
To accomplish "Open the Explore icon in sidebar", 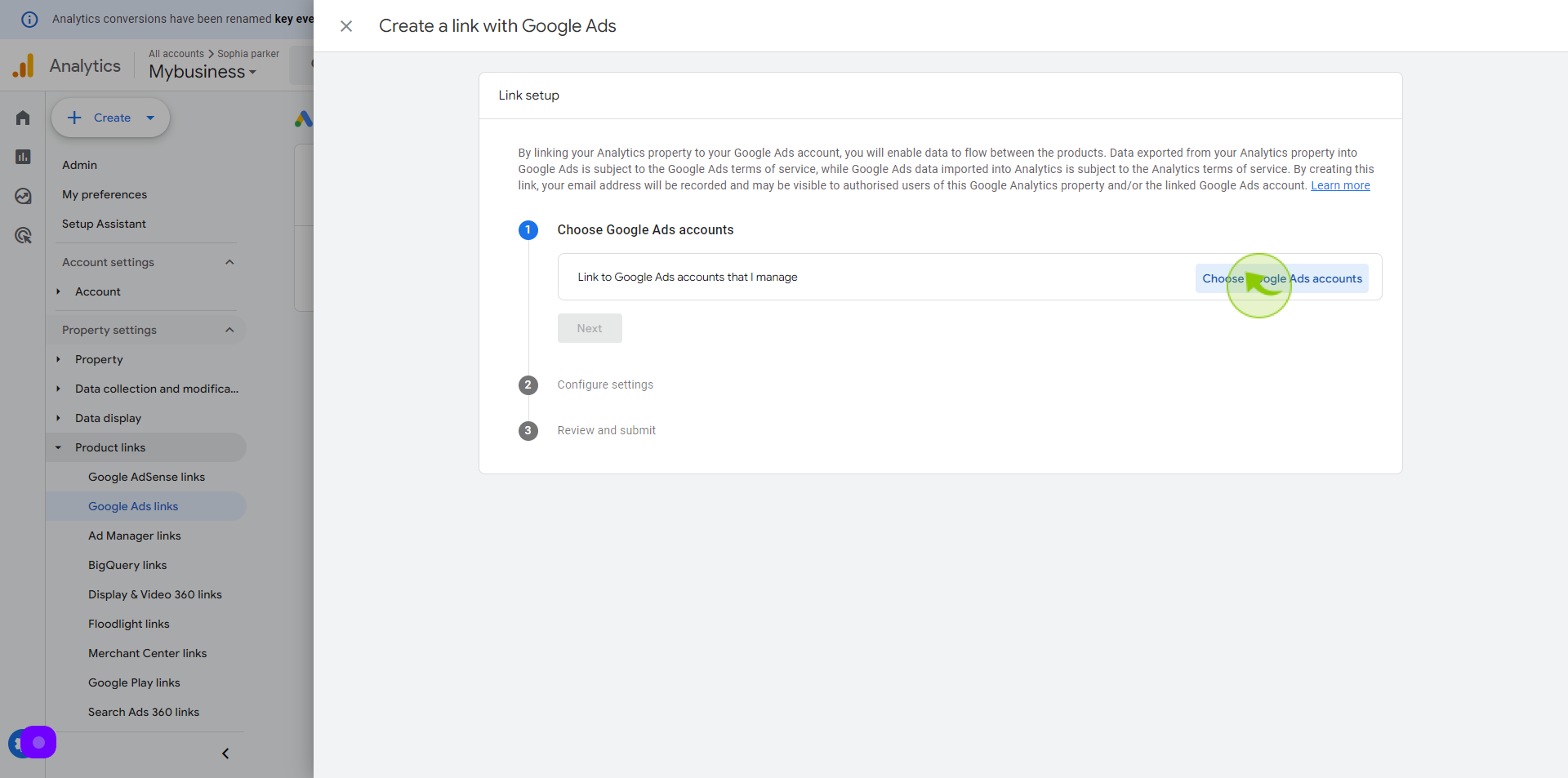I will coord(23,196).
